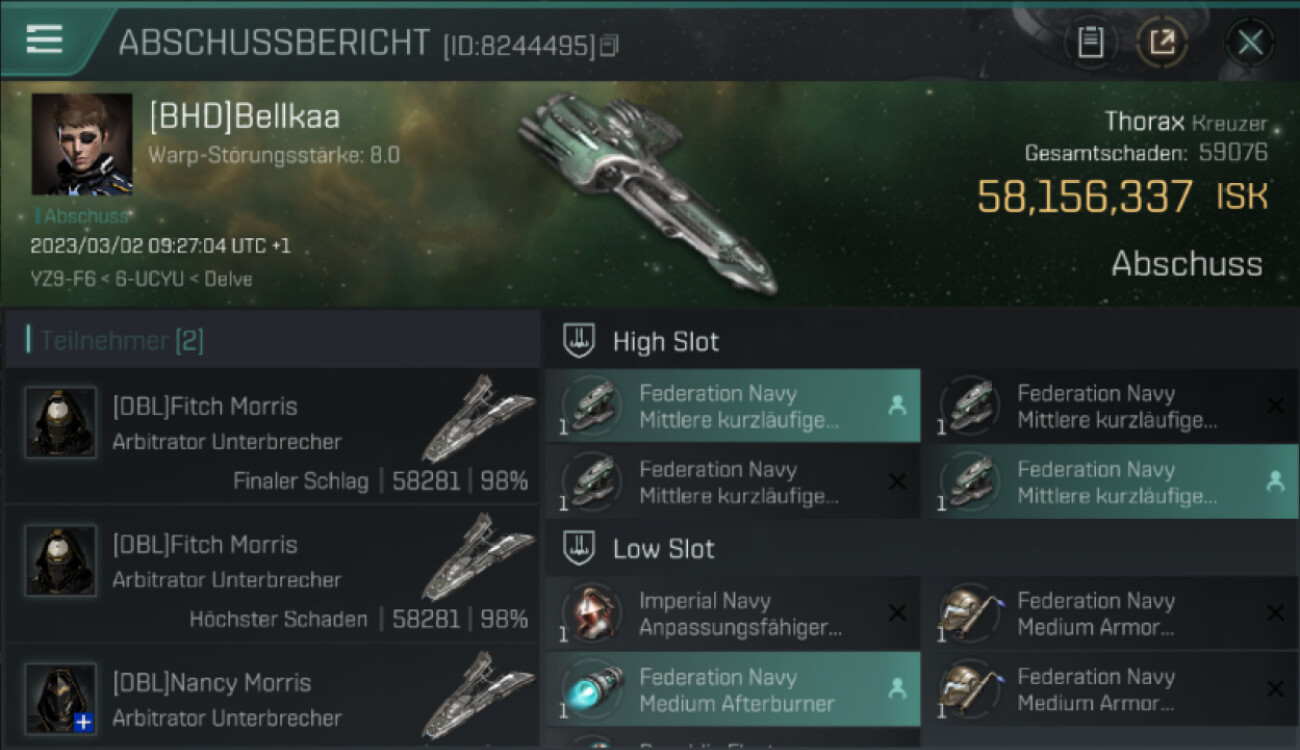The image size is (1300, 750).
Task: Tap the first Federation Navy Medium Armor module
Action: click(x=1110, y=613)
